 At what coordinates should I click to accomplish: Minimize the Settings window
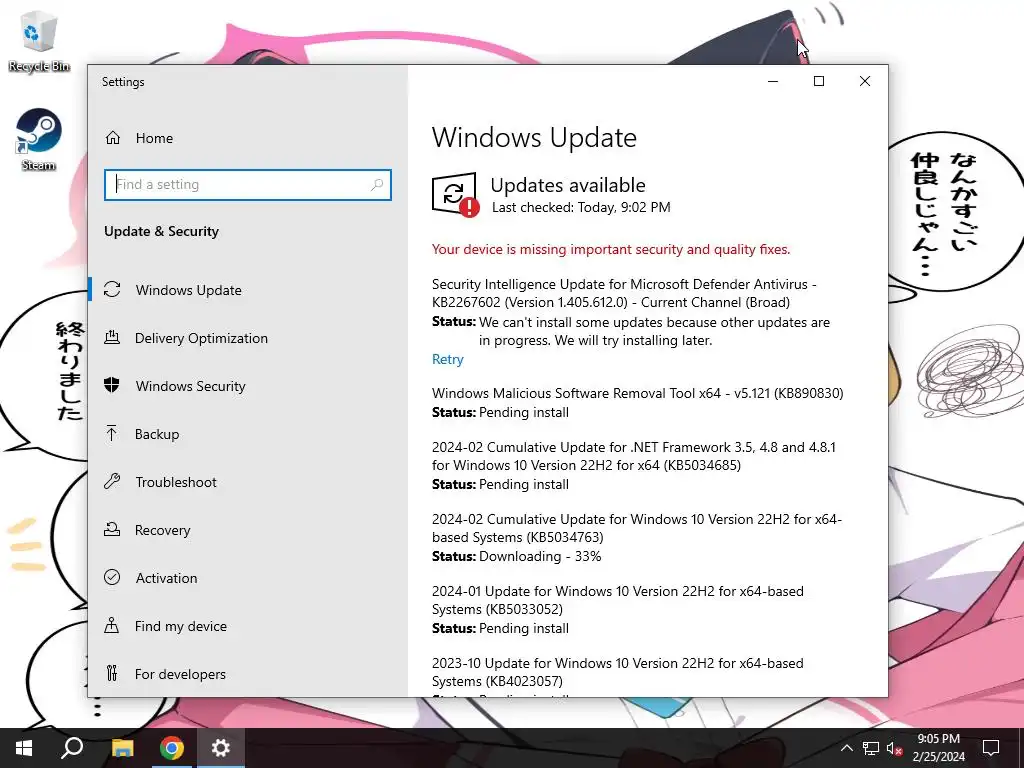[773, 81]
